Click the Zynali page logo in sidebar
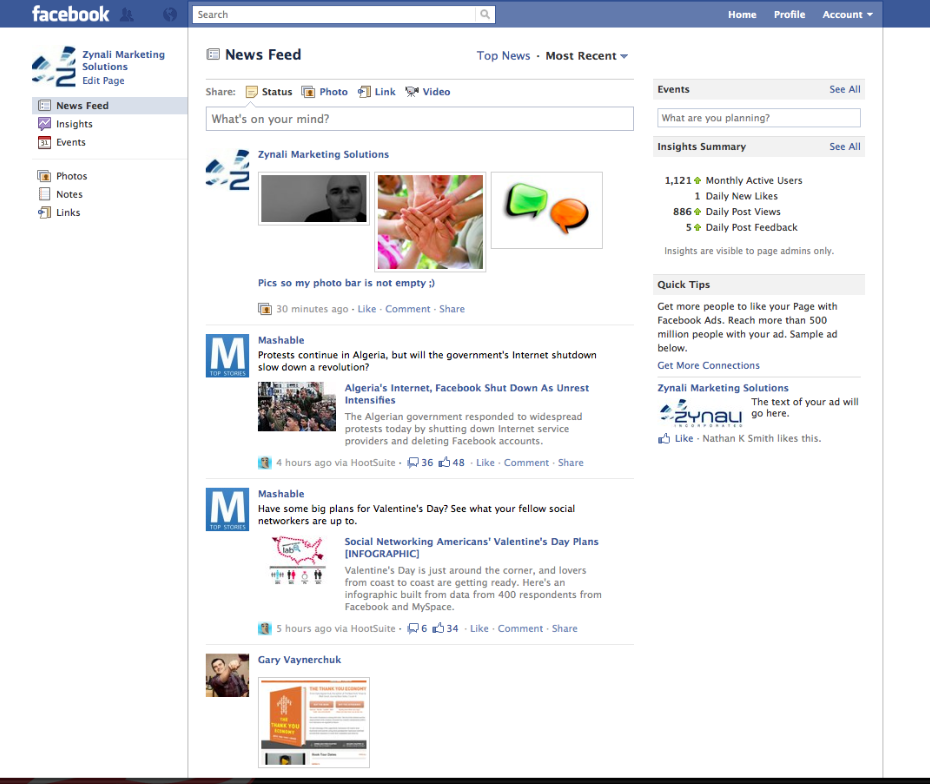Viewport: 930px width, 784px height. pyautogui.click(x=54, y=66)
